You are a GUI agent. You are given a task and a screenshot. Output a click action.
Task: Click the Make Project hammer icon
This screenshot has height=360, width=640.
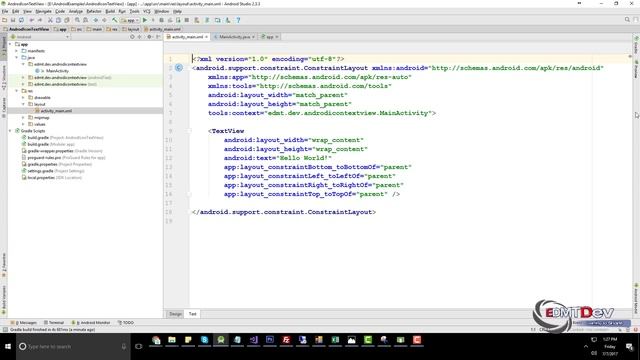[115, 20]
